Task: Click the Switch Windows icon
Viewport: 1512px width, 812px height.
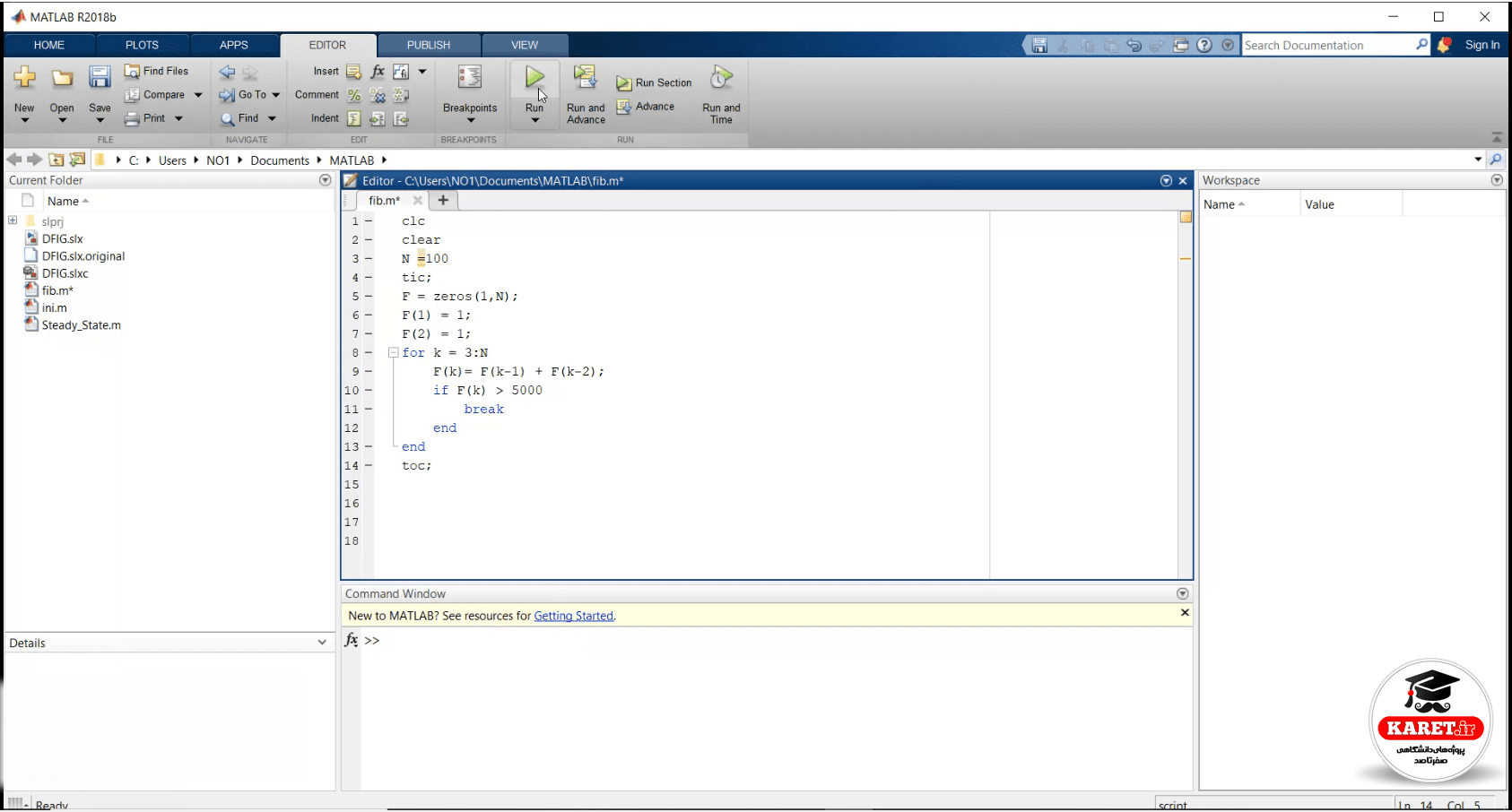Action: 1181,45
